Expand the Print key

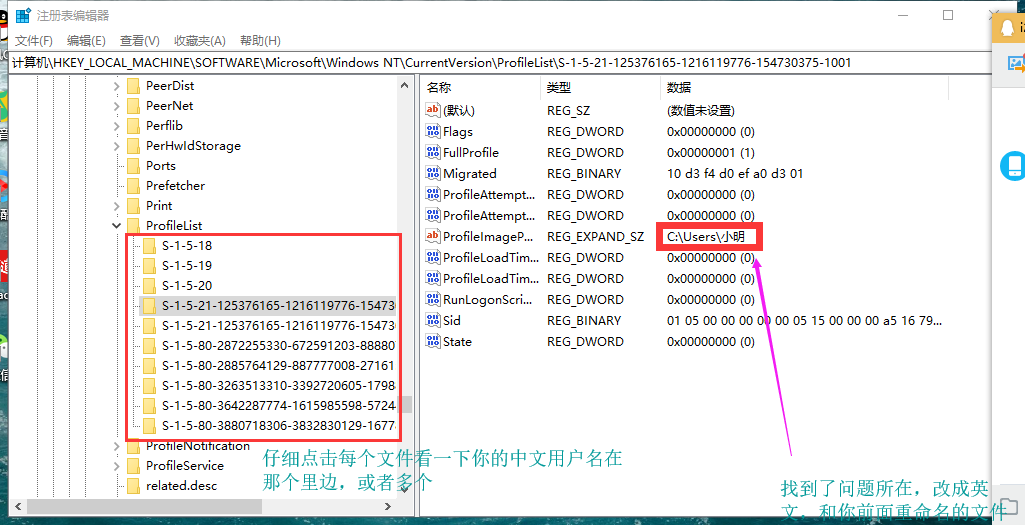[x=116, y=206]
